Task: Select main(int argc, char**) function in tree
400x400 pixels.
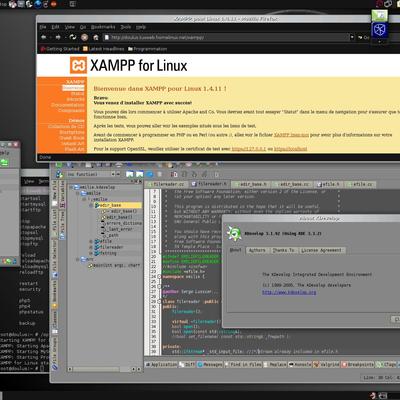Action: 114,266
